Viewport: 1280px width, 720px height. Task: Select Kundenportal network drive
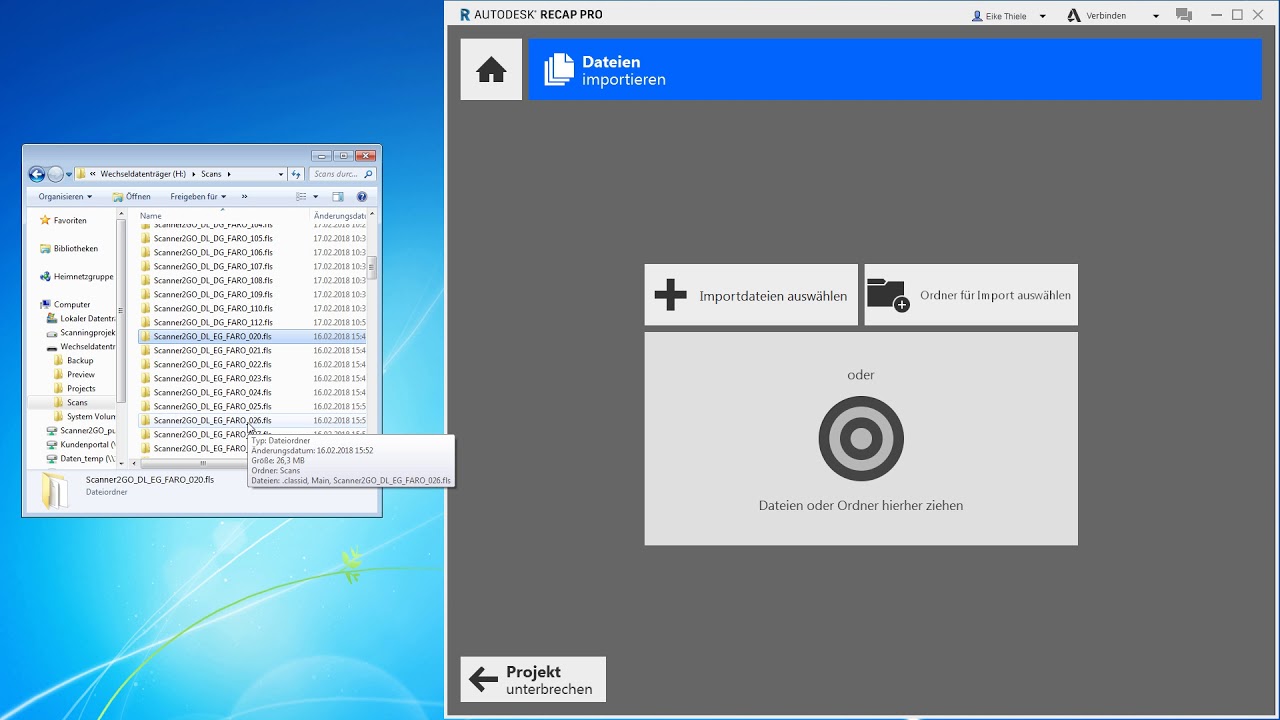(x=81, y=444)
